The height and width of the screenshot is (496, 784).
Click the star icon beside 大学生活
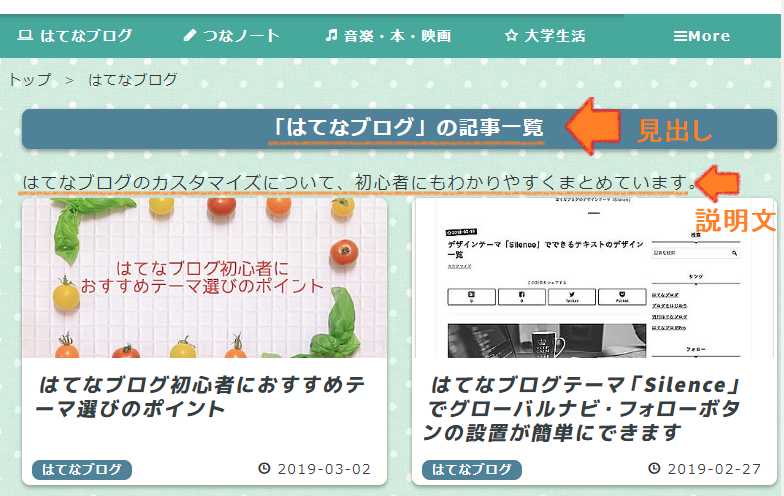coord(512,36)
